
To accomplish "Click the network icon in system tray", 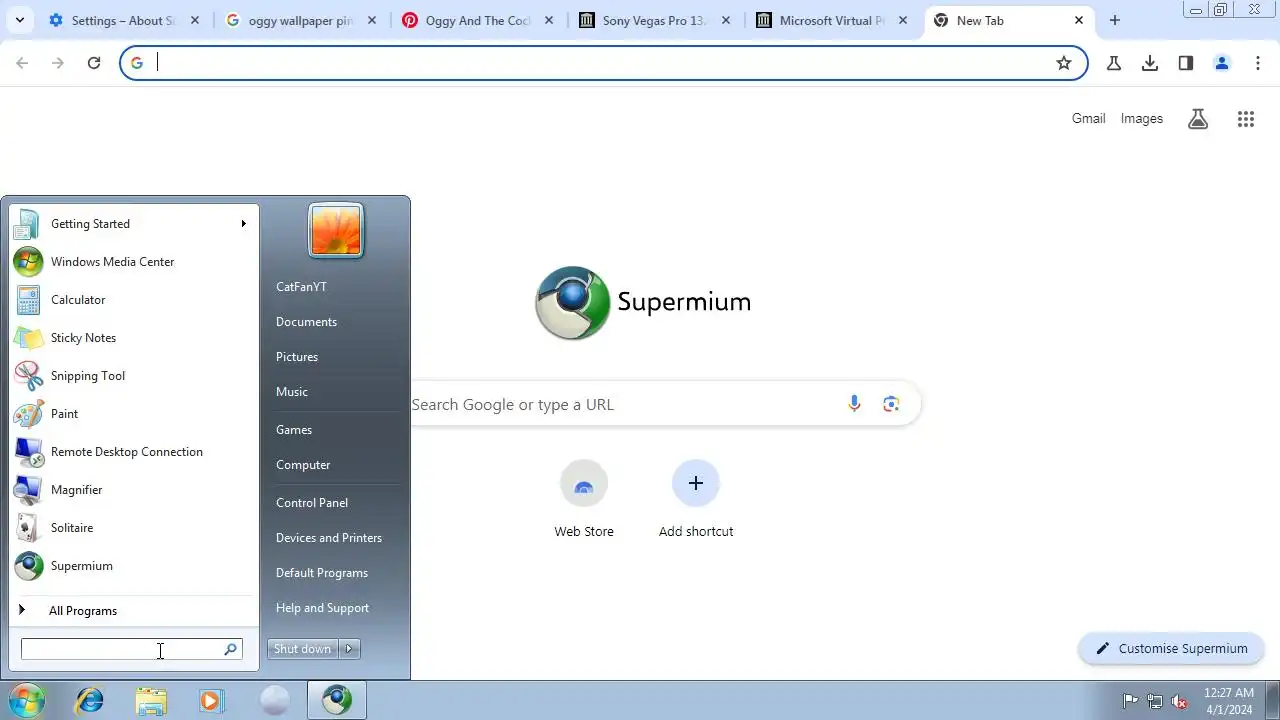I will click(1155, 701).
